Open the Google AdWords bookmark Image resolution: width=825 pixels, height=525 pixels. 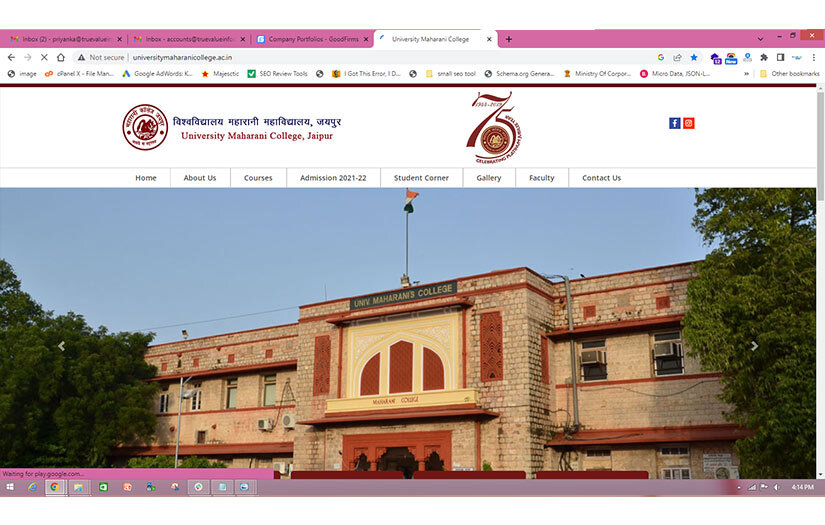pos(157,74)
